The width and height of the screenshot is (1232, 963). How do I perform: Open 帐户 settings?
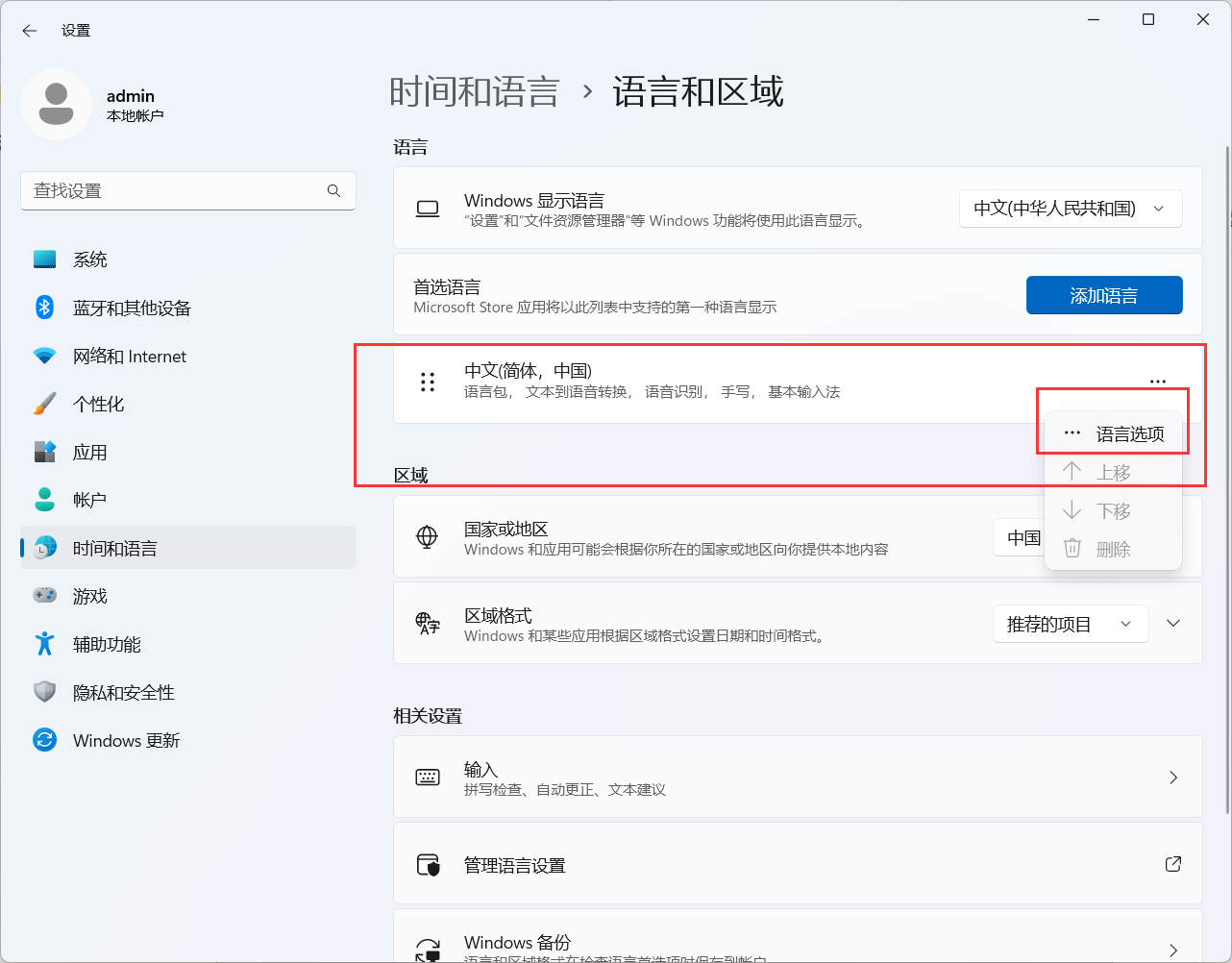(x=188, y=500)
